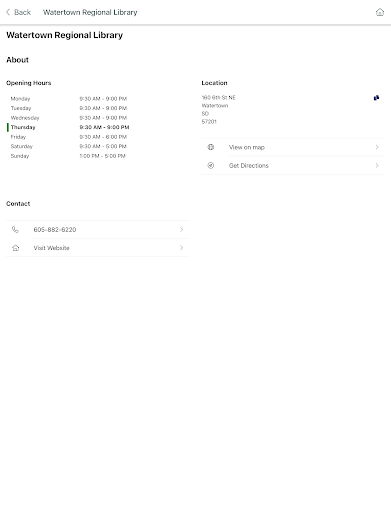
Task: Select Saturday label in opening hours
Action: click(x=22, y=146)
